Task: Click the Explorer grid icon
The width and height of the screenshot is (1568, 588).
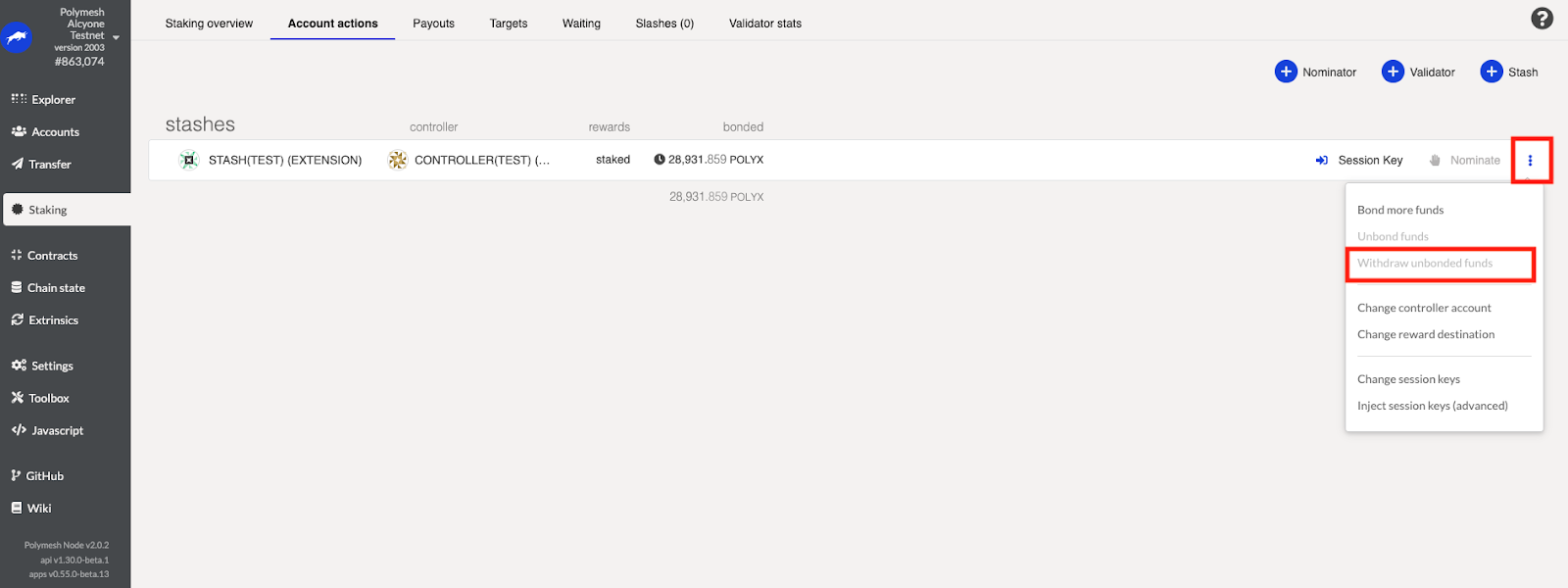Action: 19,98
